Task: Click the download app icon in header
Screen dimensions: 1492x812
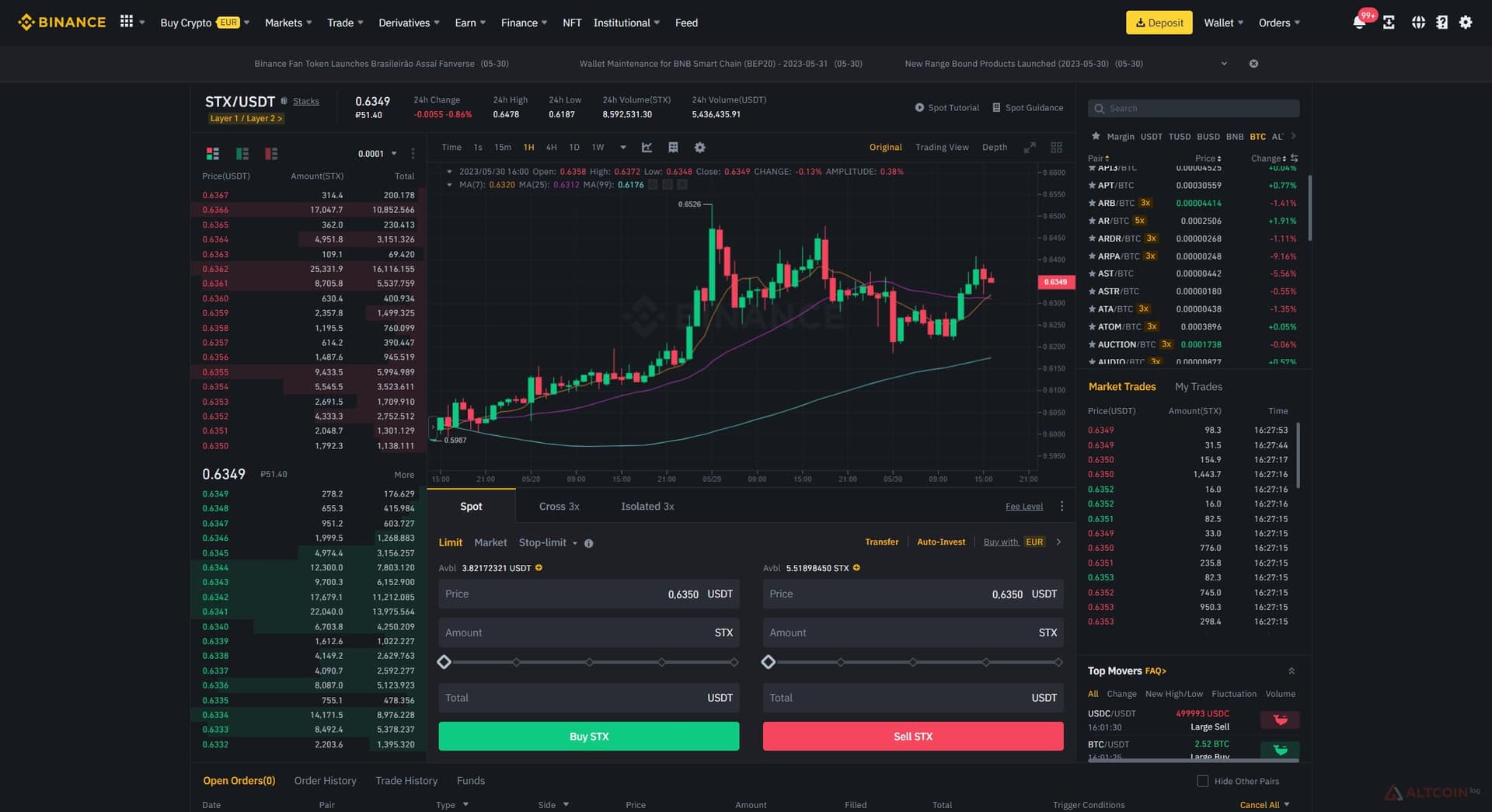Action: [1389, 23]
